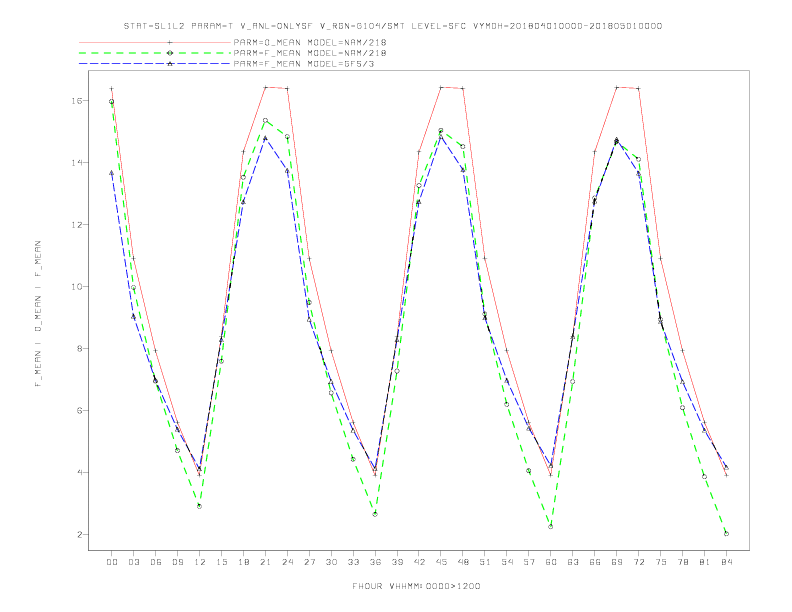Click x-axis tick label 24

click(287, 562)
